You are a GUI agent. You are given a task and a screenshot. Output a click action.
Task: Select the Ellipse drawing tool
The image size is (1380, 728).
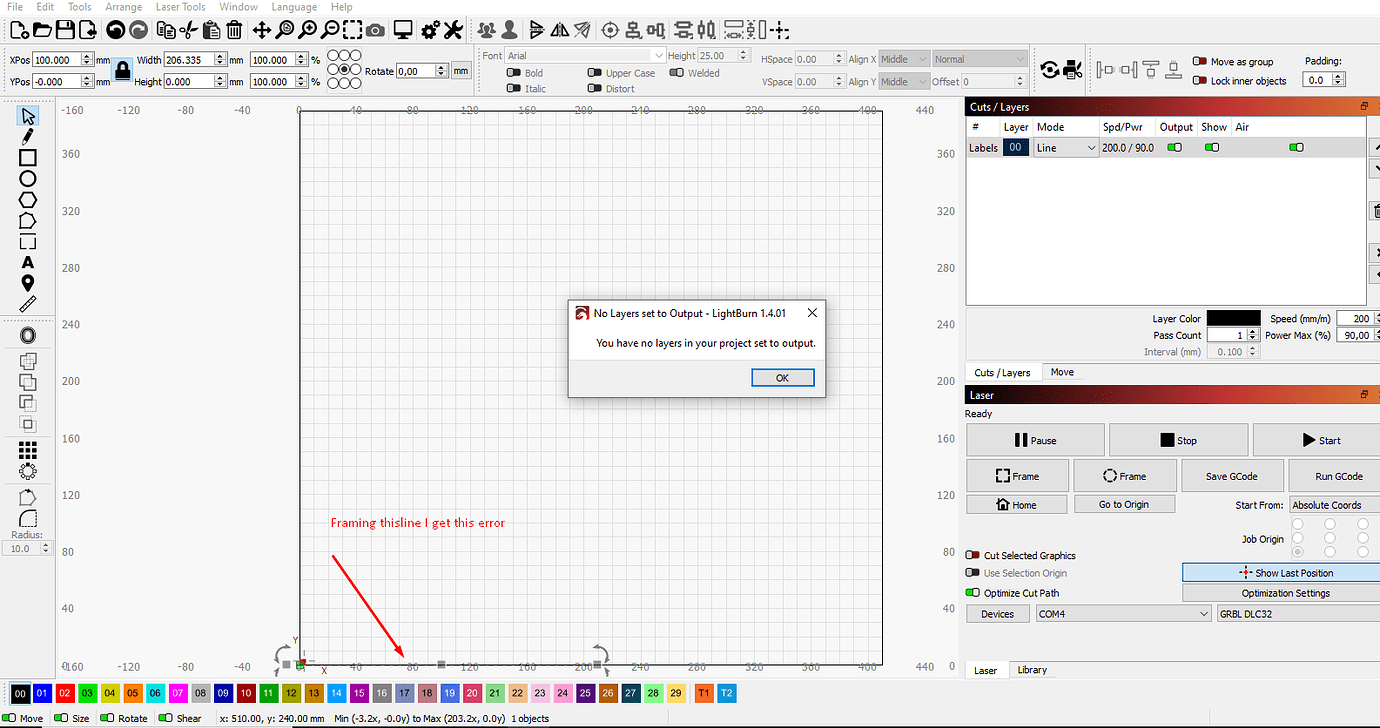(x=27, y=178)
